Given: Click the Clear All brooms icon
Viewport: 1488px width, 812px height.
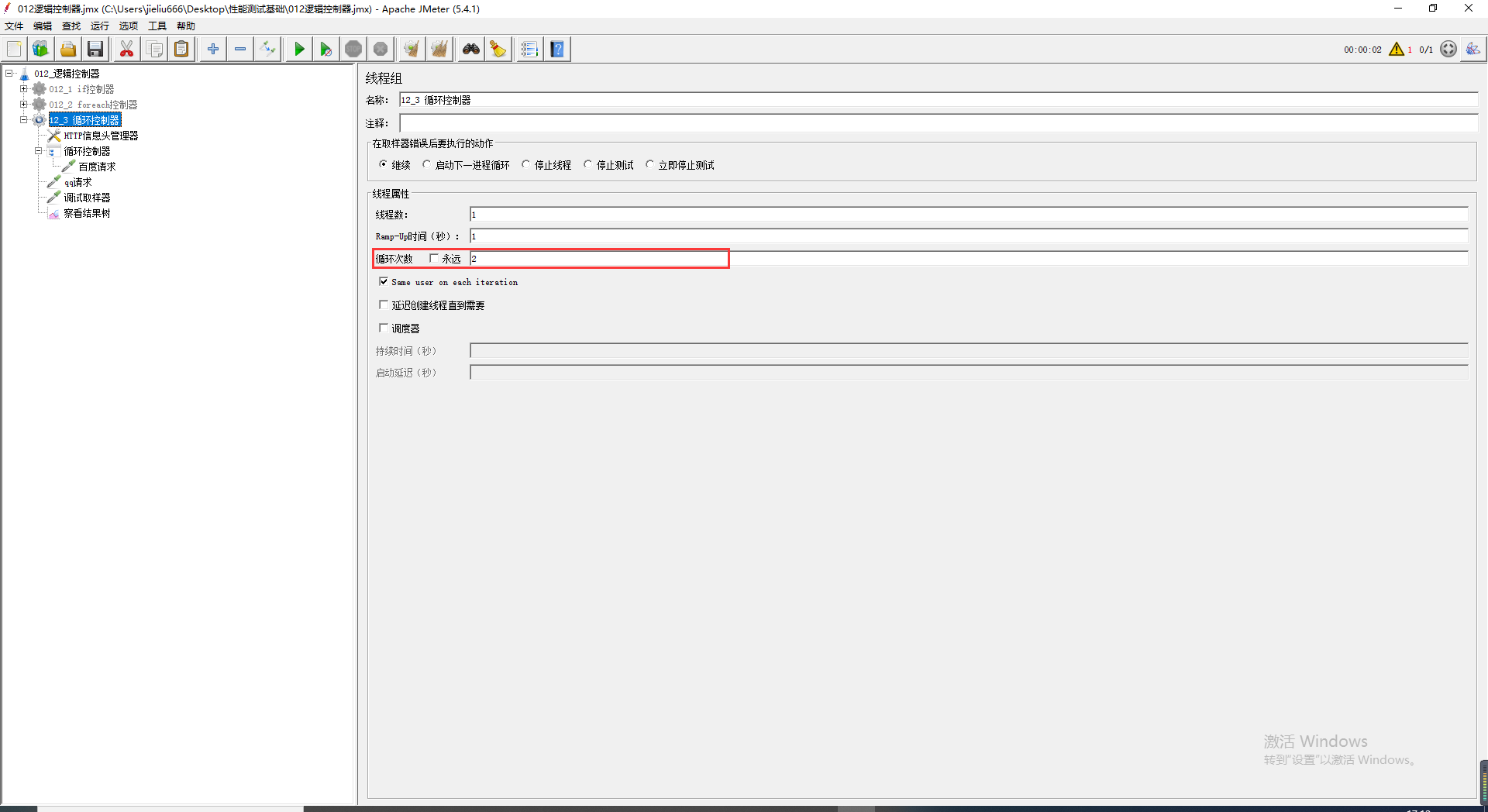Looking at the screenshot, I should [439, 49].
